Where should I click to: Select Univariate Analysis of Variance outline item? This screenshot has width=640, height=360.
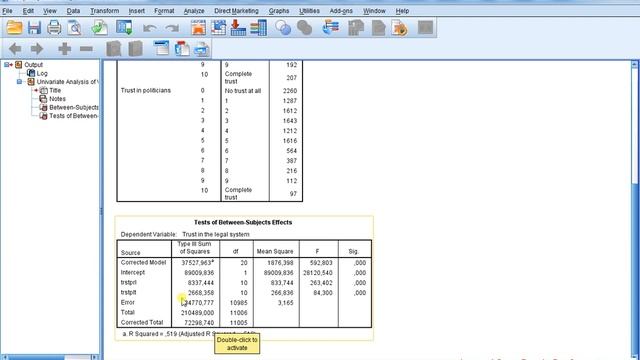(x=67, y=82)
